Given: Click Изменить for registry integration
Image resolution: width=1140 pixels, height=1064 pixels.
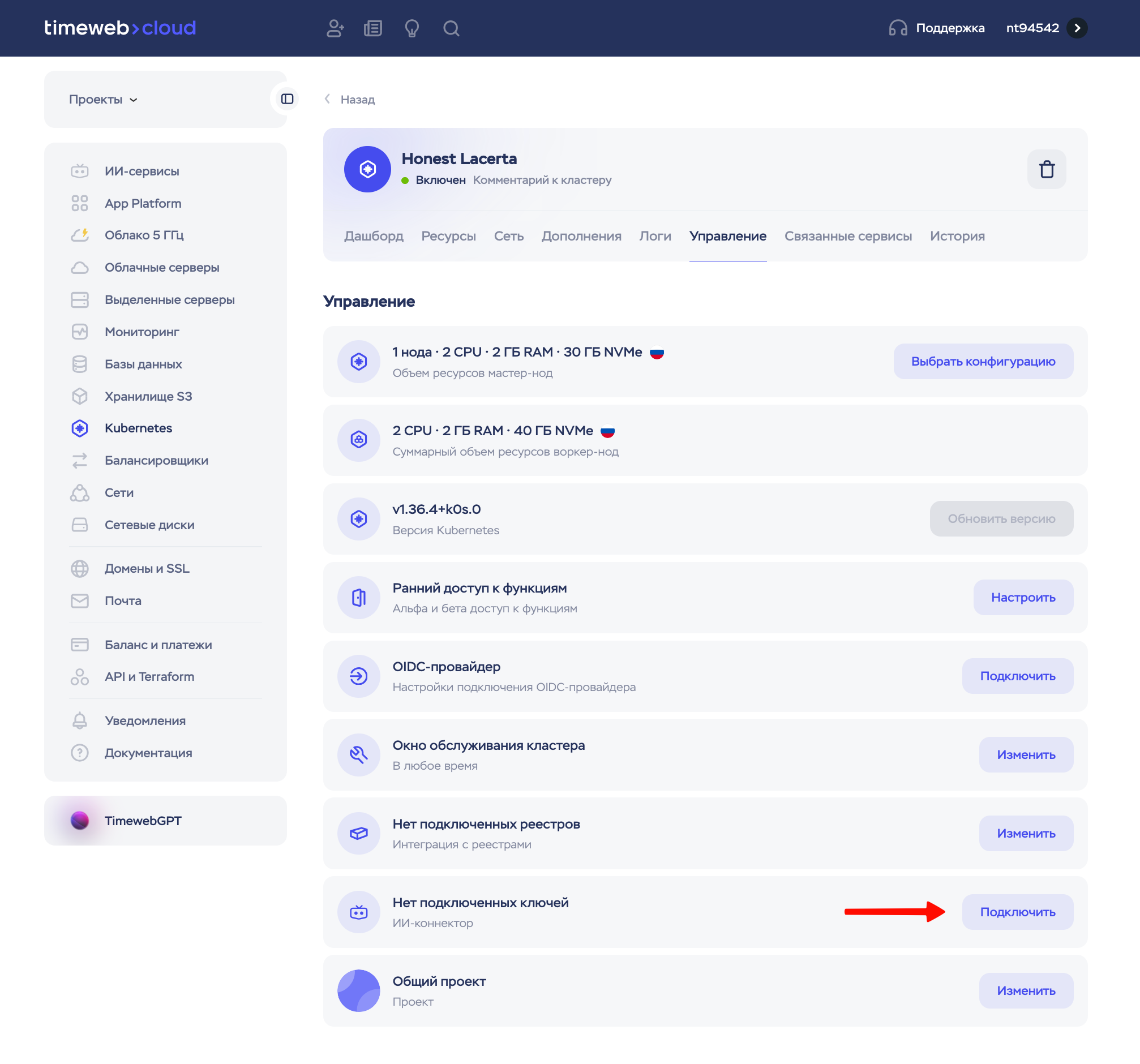Looking at the screenshot, I should (1026, 833).
